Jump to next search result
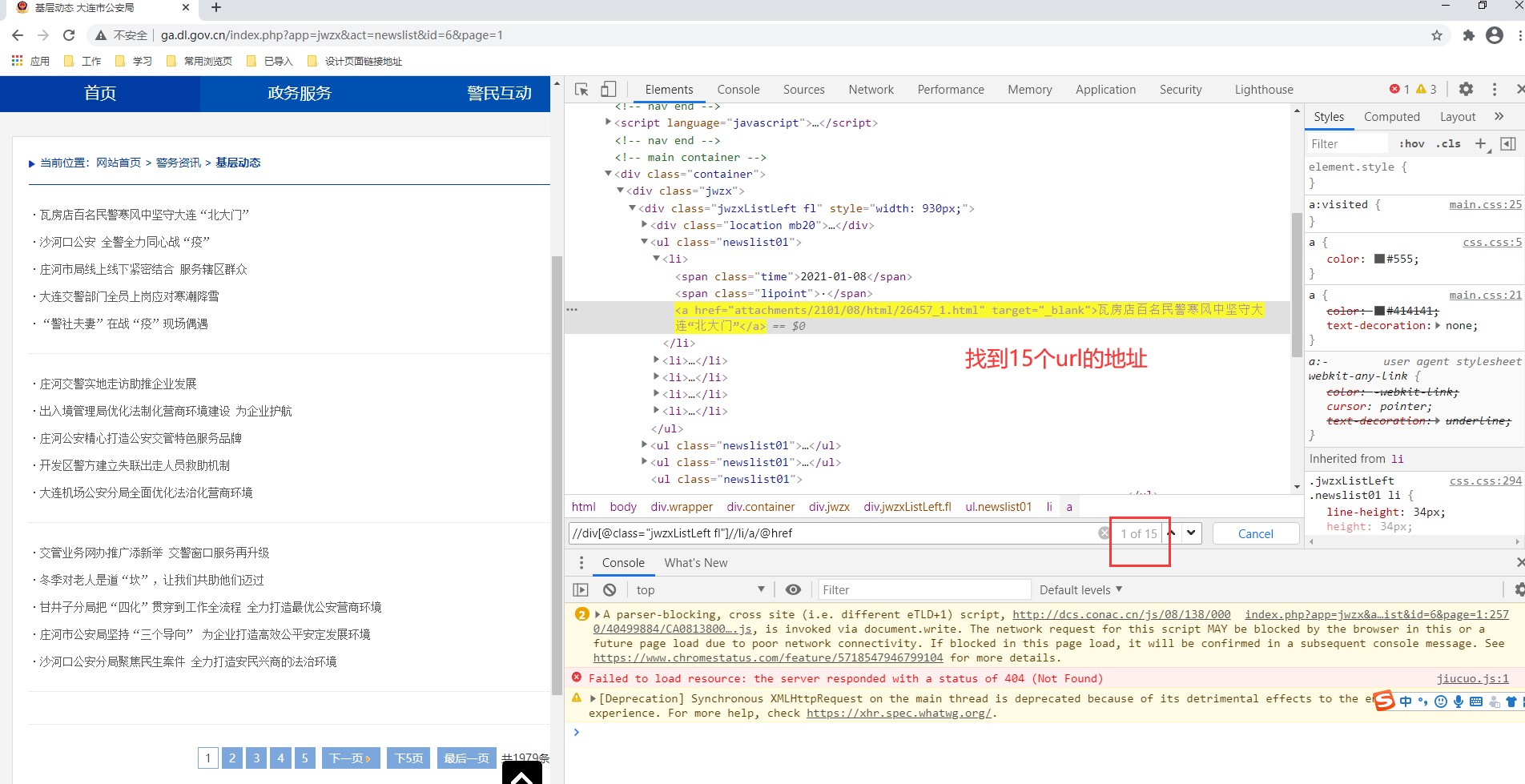The height and width of the screenshot is (784, 1525). [x=1192, y=533]
